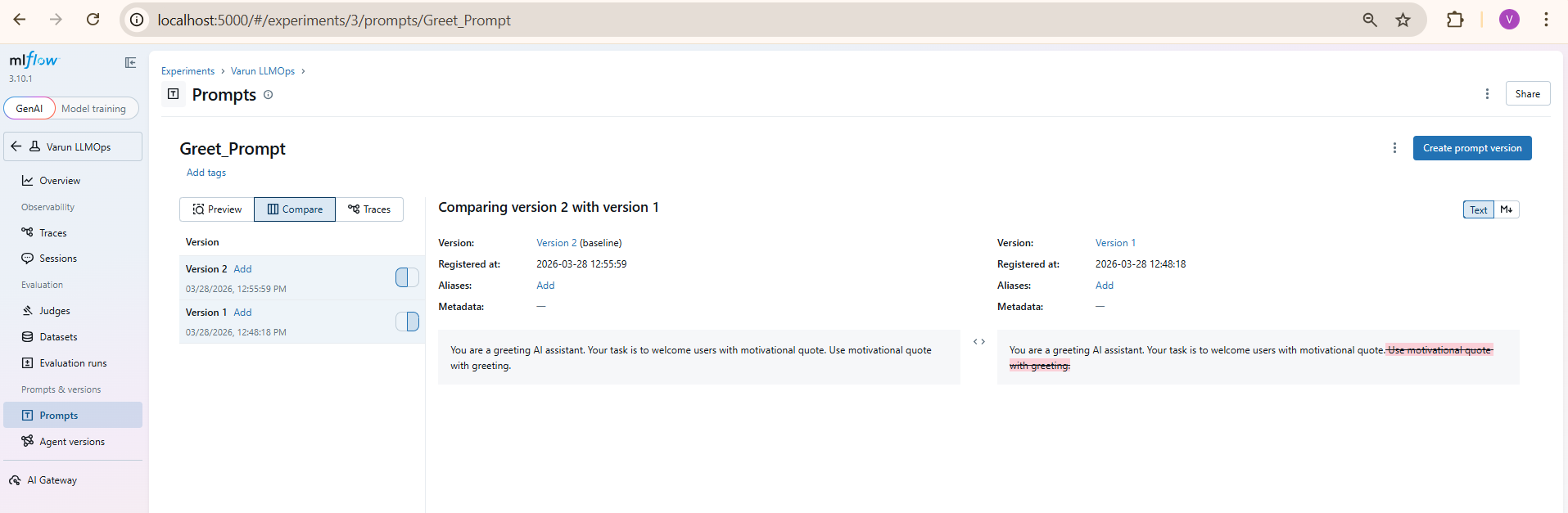Switch display to Text view
The image size is (1568, 513).
pos(1478,209)
